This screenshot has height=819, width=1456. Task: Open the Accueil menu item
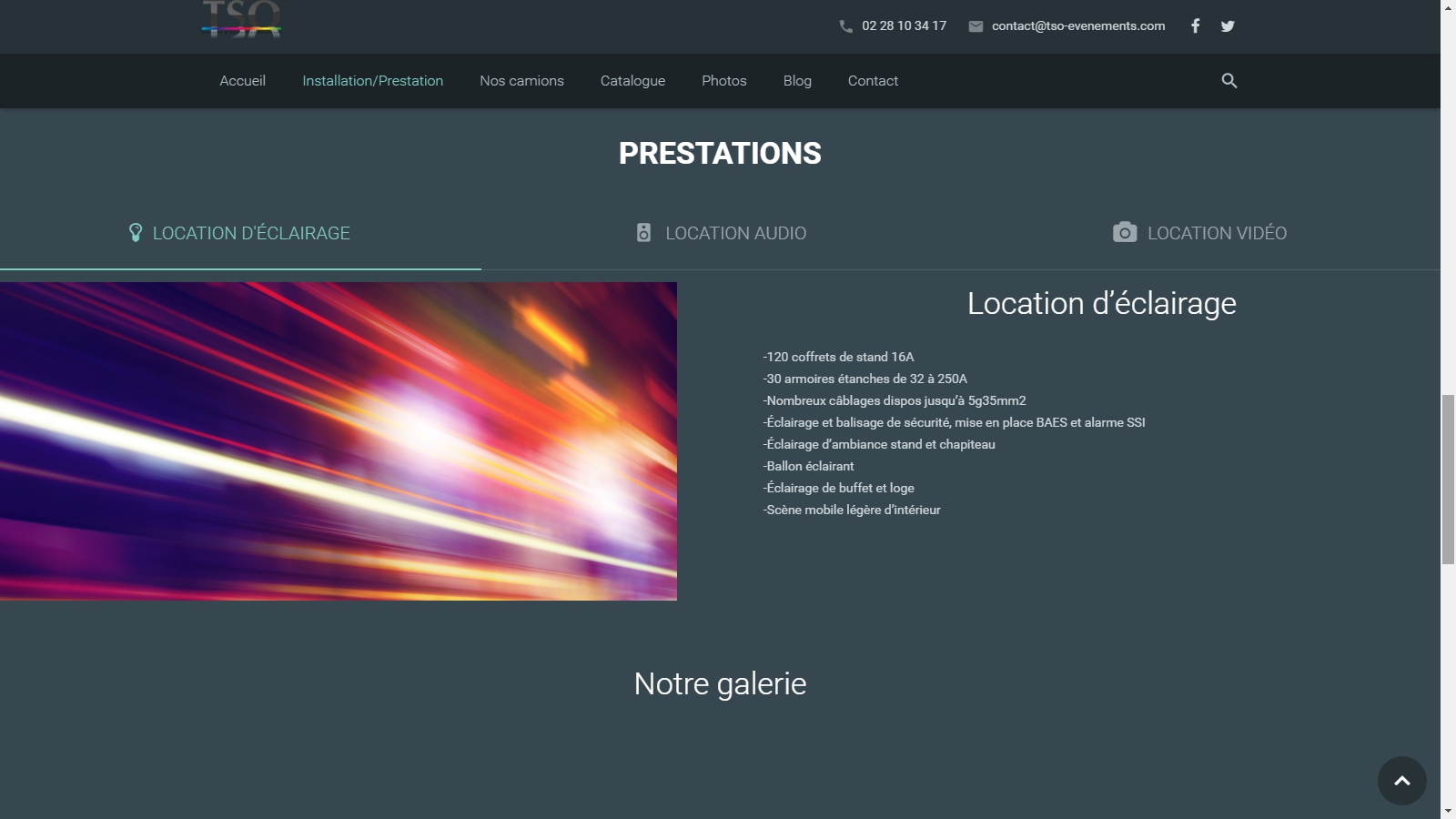[x=242, y=81]
